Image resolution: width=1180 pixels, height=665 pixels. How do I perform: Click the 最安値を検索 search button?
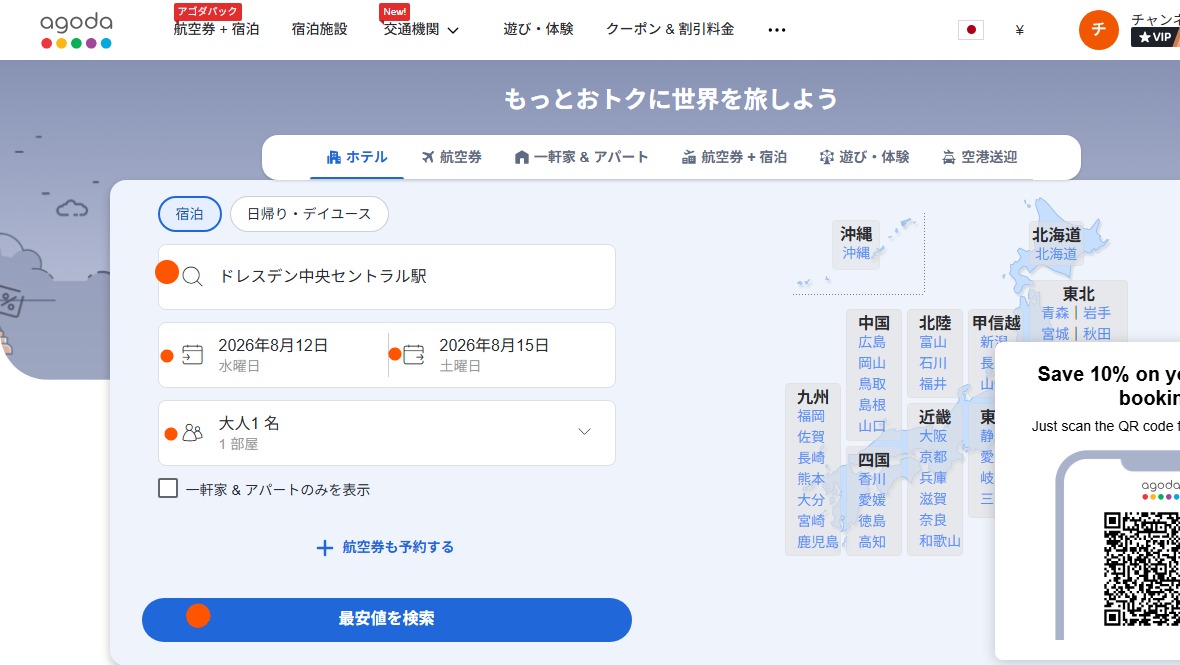(387, 619)
